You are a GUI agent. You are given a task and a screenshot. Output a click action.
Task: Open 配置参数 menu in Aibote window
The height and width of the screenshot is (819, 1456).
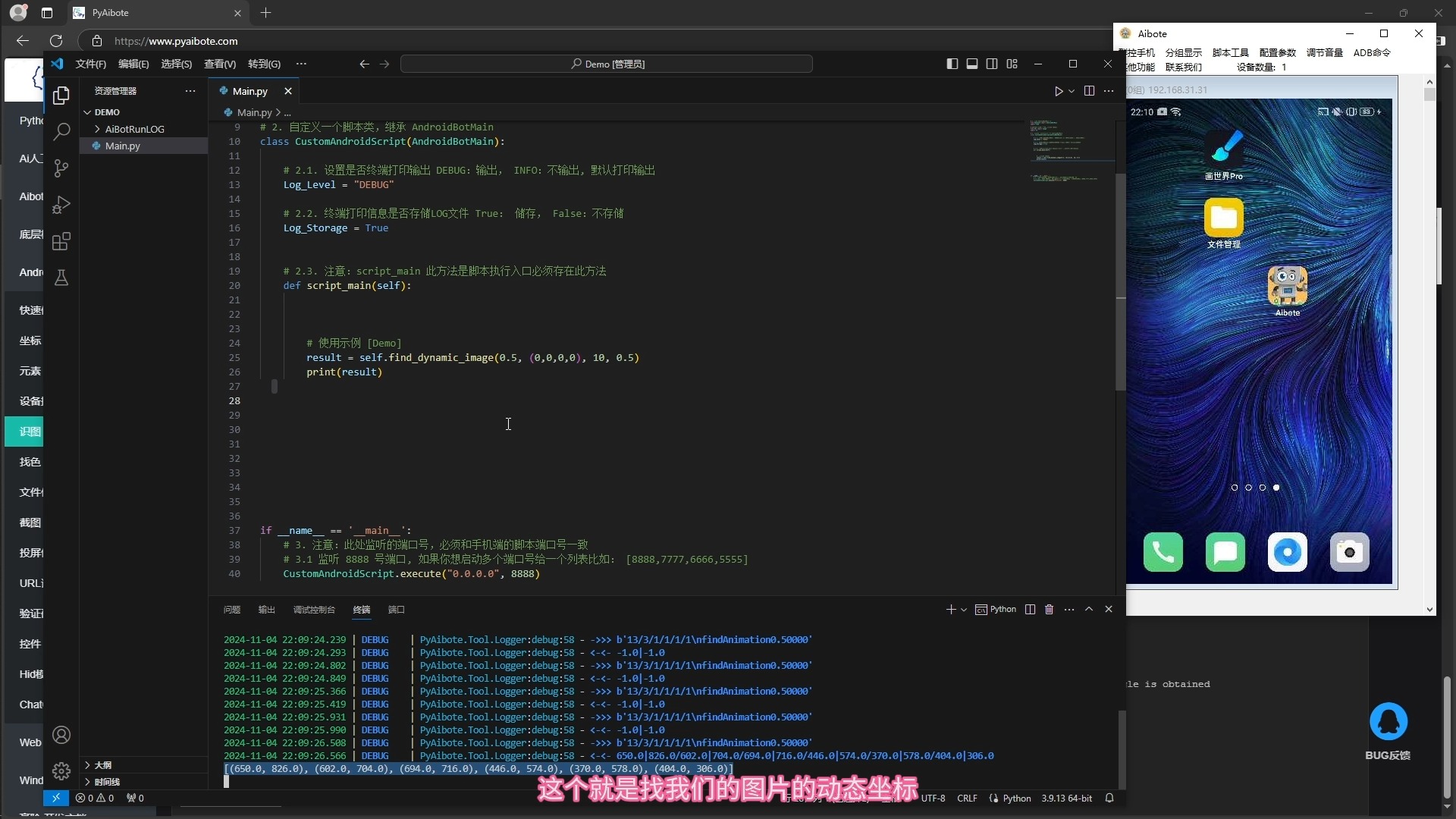(x=1277, y=52)
